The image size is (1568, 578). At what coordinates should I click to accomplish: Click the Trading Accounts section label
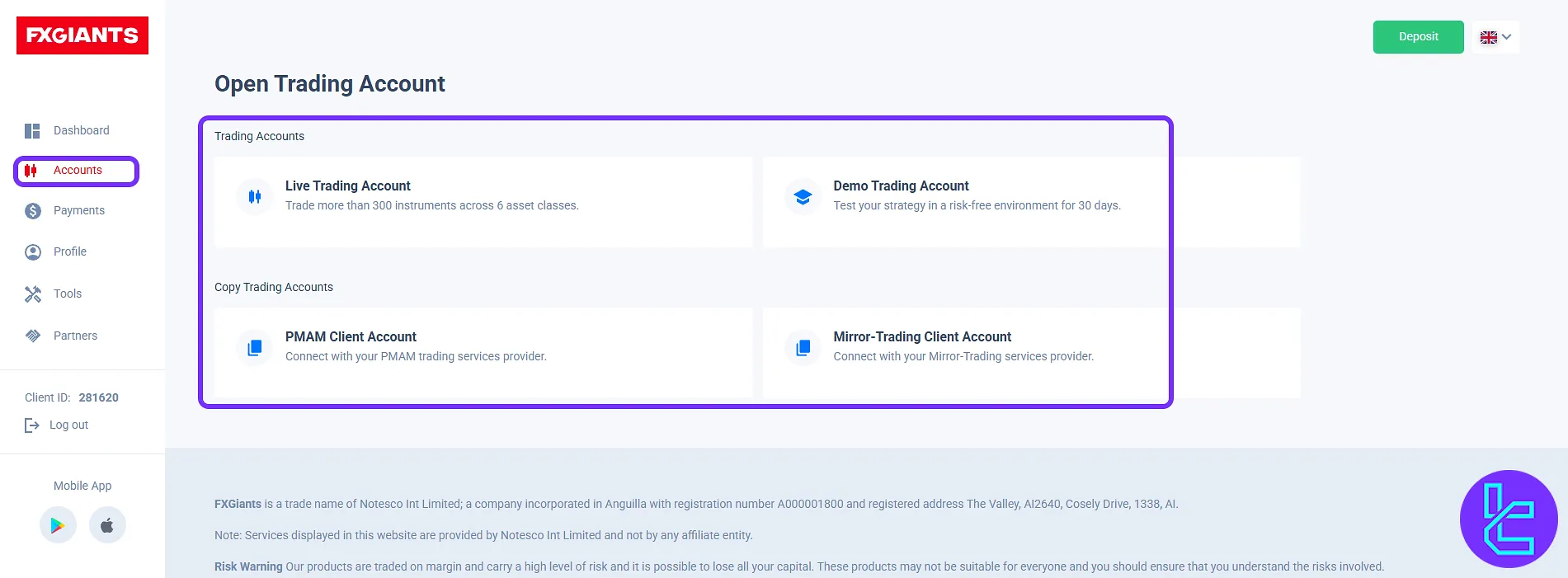coord(259,136)
